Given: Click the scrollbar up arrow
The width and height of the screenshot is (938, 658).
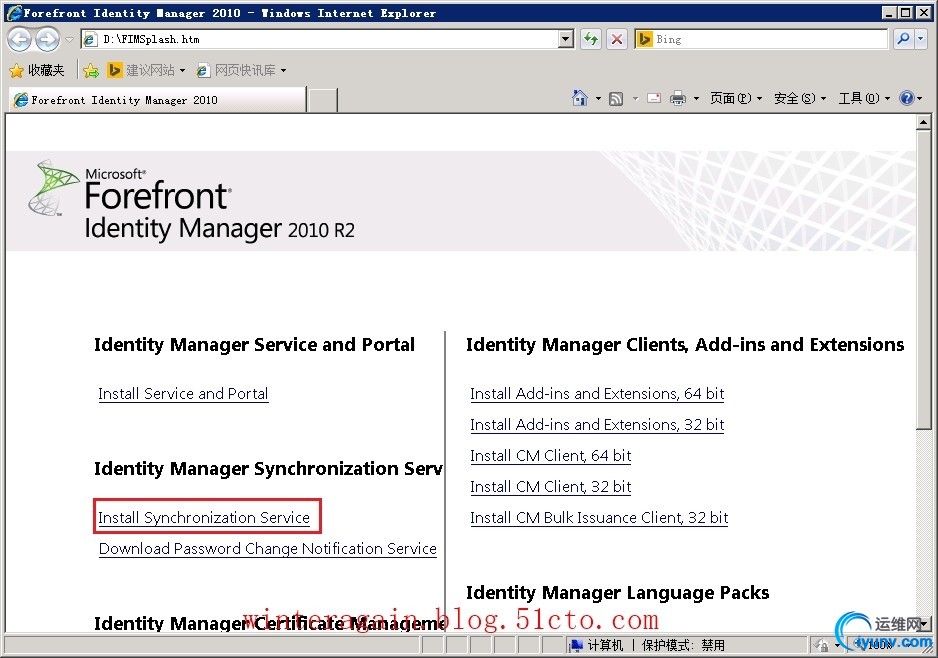Looking at the screenshot, I should click(924, 123).
